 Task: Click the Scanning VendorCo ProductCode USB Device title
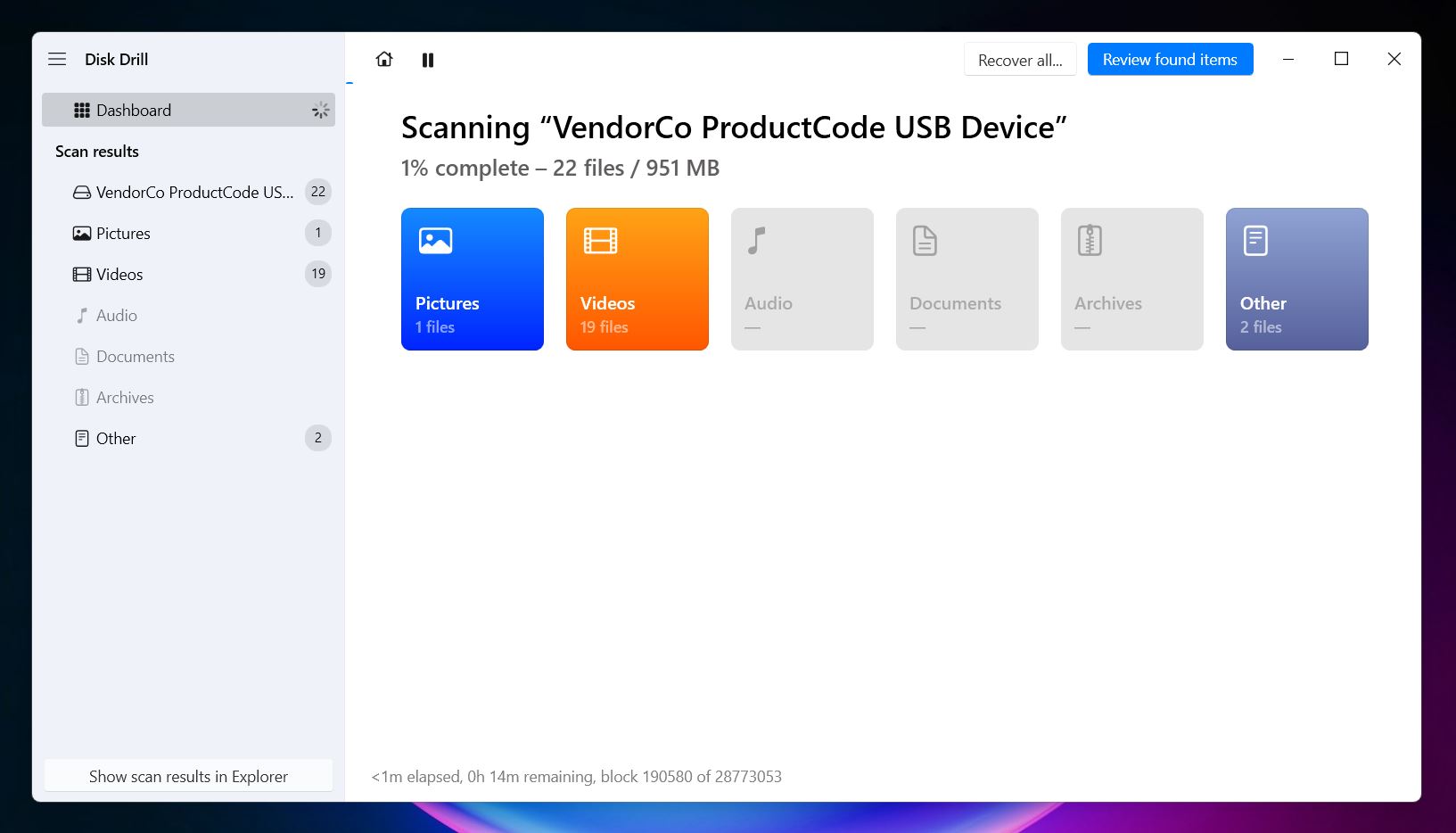(734, 128)
